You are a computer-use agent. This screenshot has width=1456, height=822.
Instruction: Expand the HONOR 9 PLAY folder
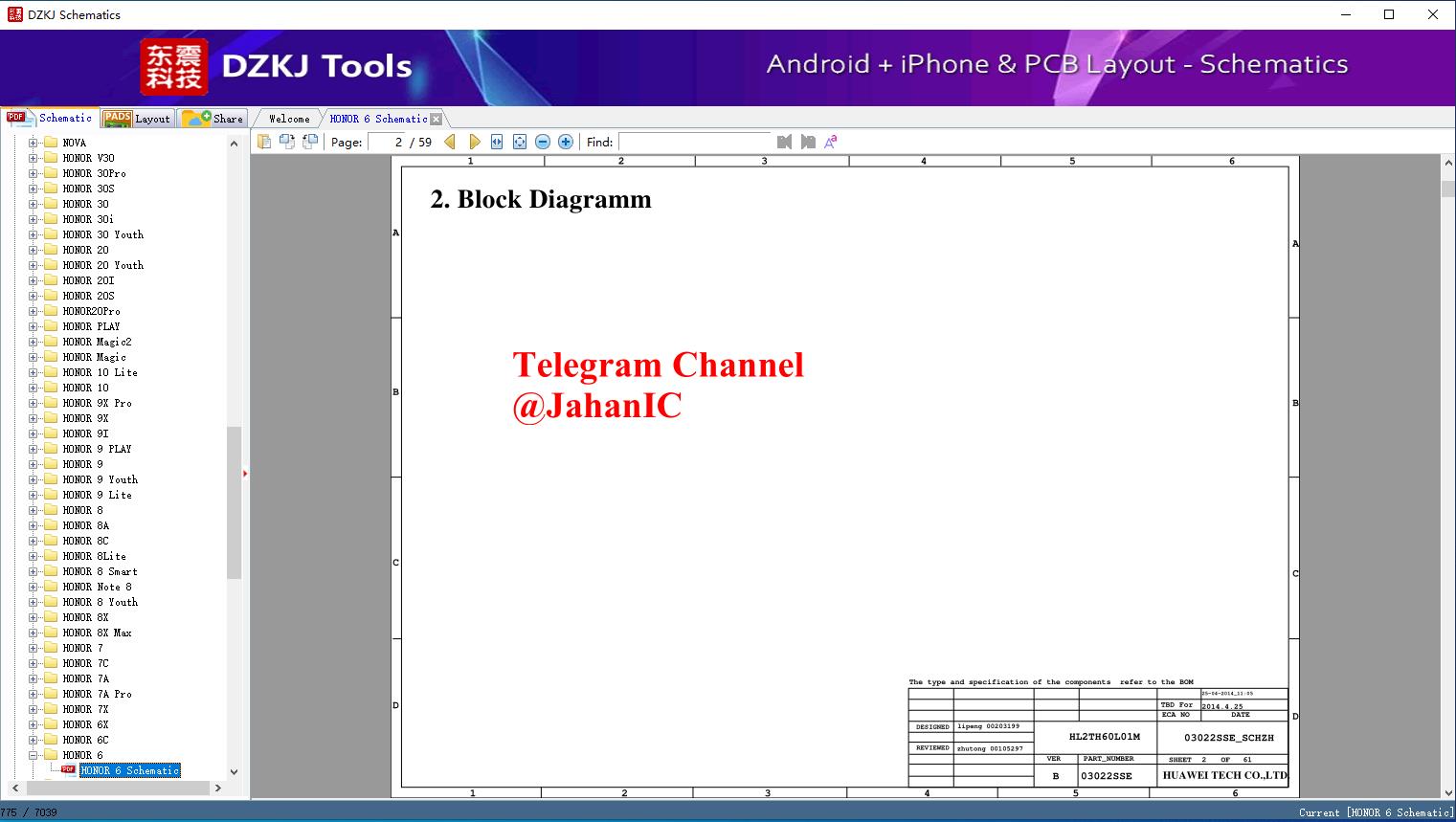[x=34, y=449]
